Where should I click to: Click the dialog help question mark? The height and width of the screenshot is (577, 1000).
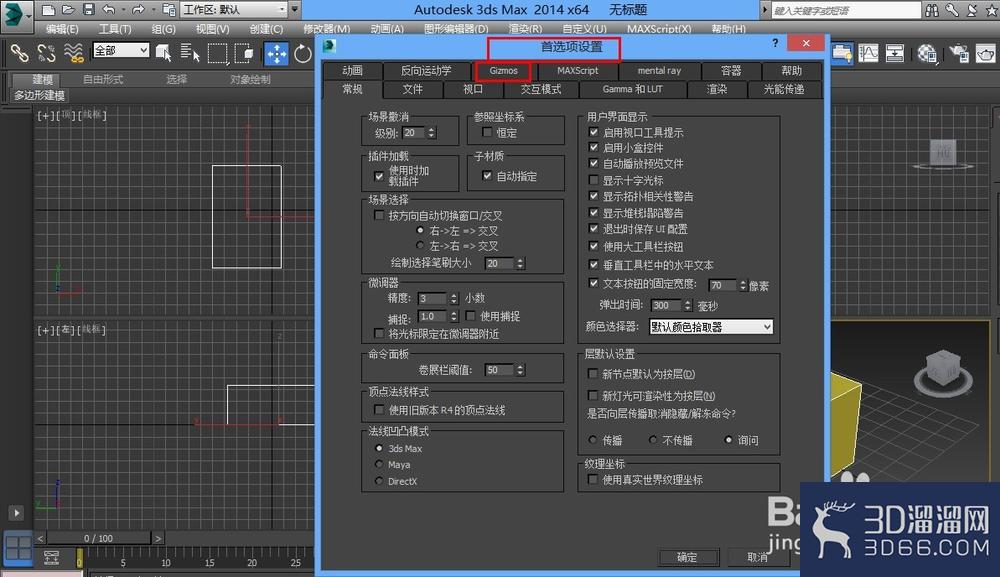[x=775, y=43]
